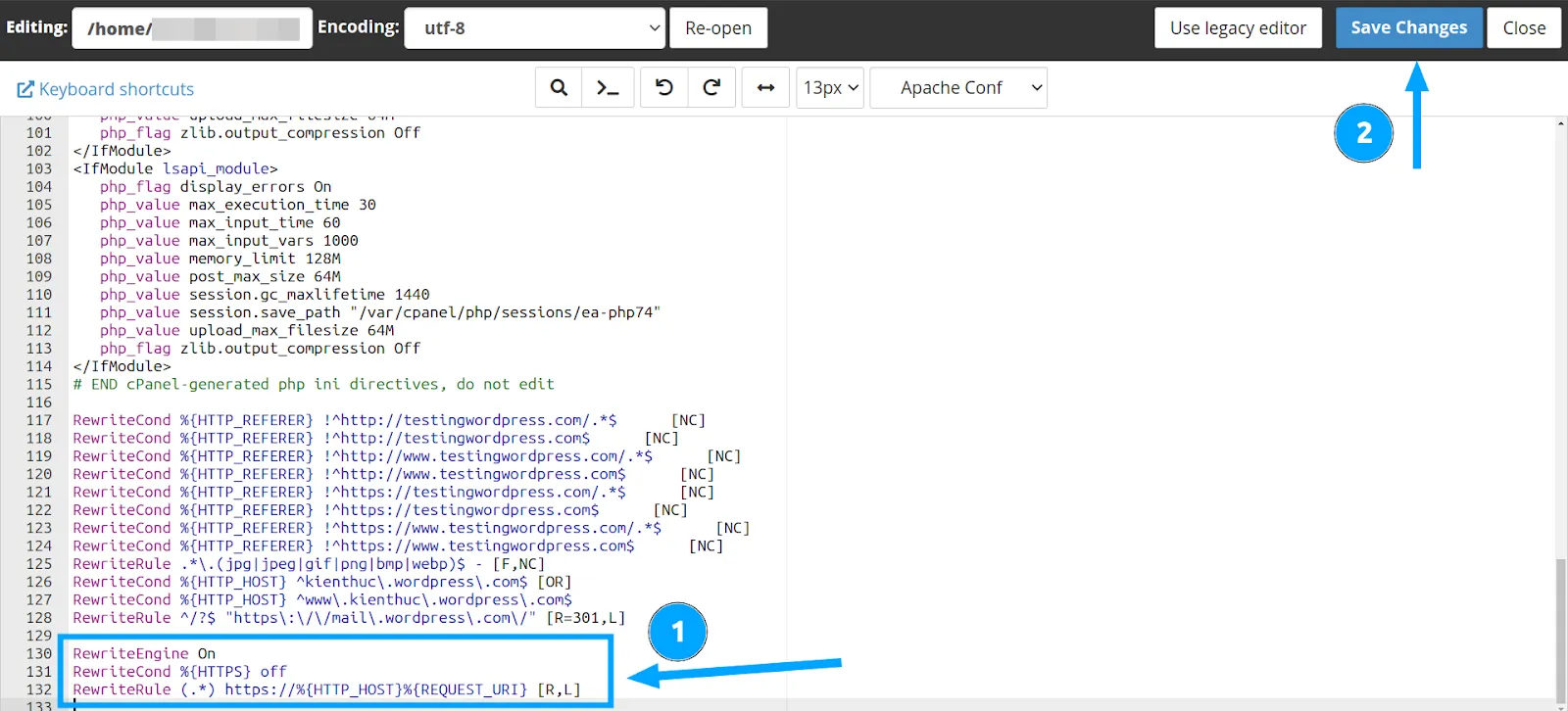Image resolution: width=1568 pixels, height=711 pixels.
Task: Toggle line wrap arrows icon
Action: [x=766, y=87]
